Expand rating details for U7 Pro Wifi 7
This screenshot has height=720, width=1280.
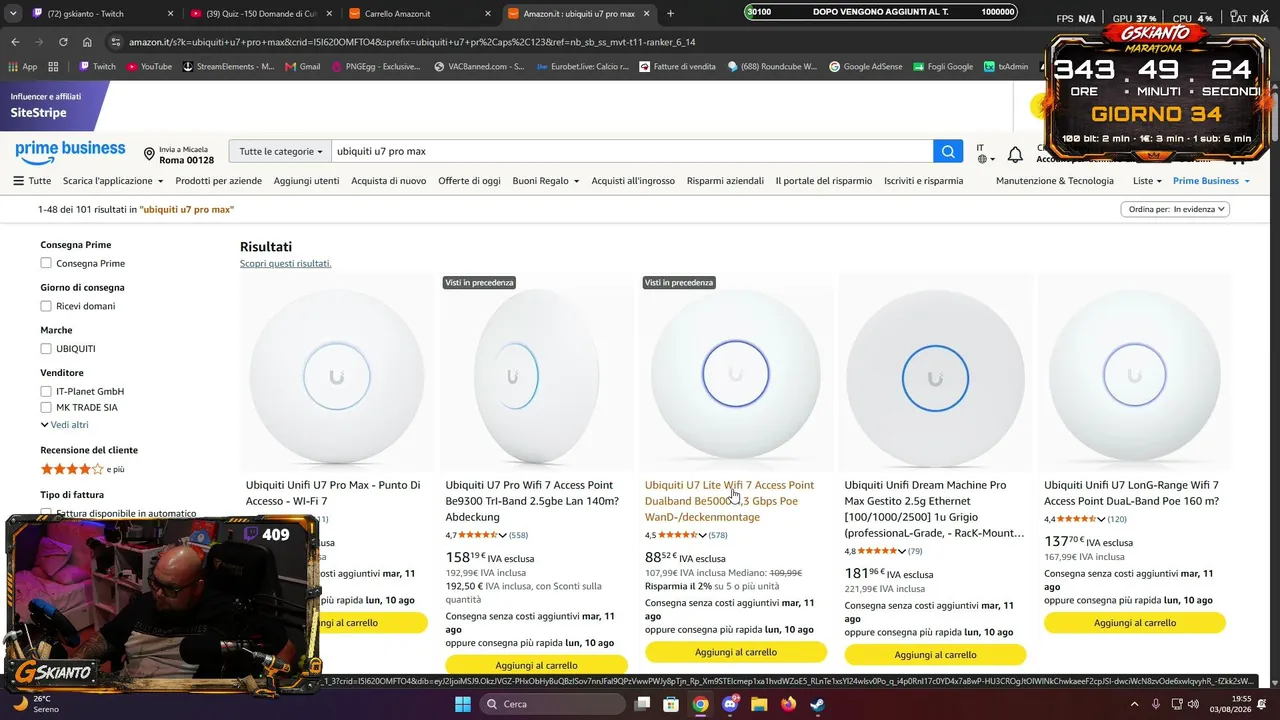click(502, 535)
